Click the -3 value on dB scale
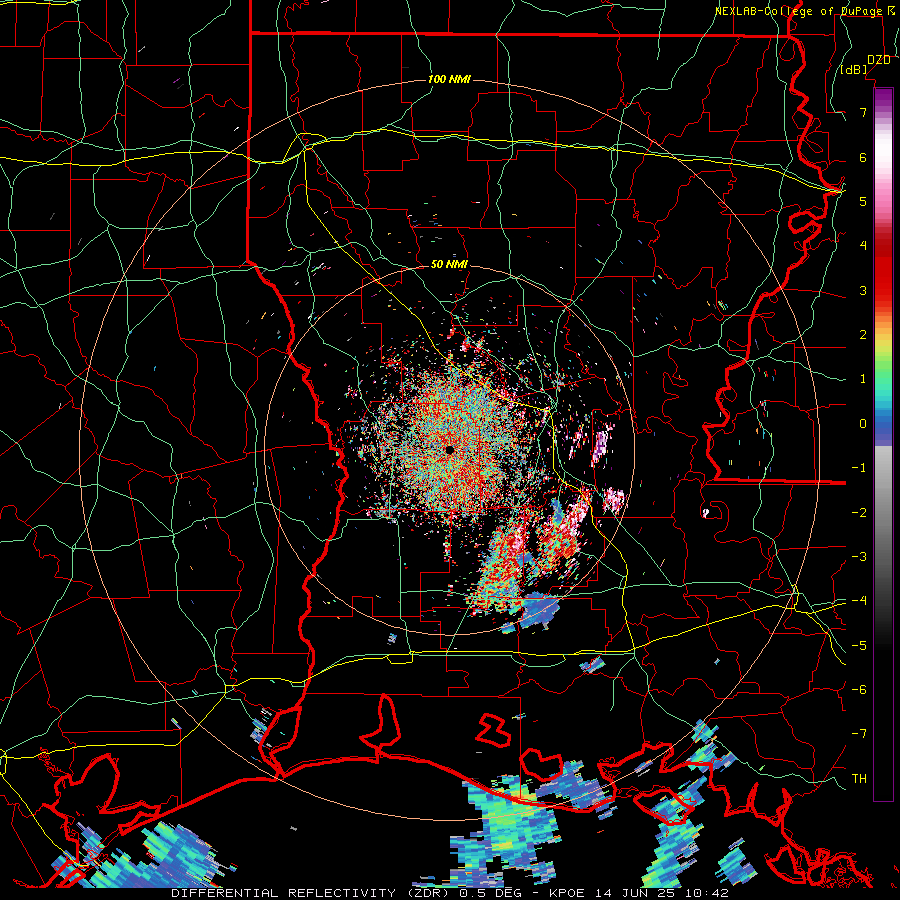The height and width of the screenshot is (900, 900). point(859,557)
